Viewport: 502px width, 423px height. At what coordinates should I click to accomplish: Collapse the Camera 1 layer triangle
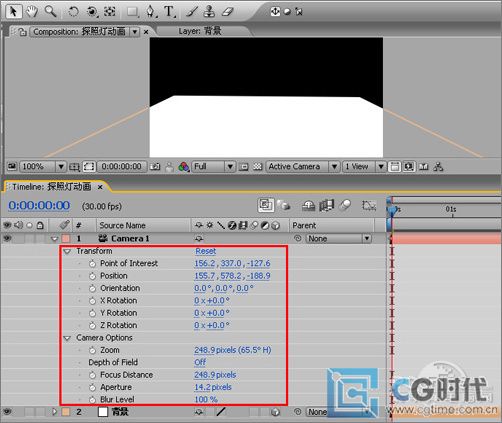pyautogui.click(x=54, y=239)
